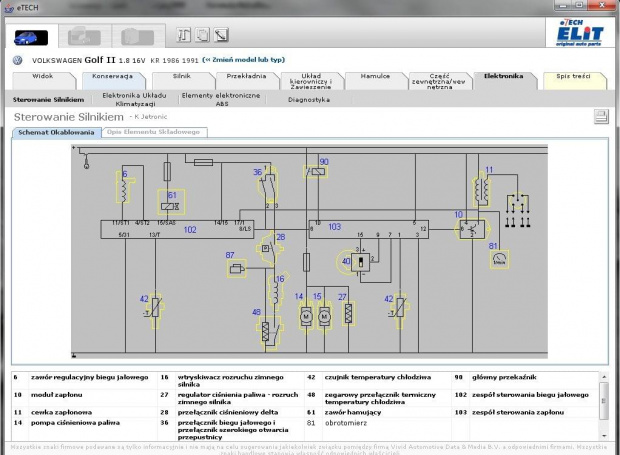Click the greyed-out third header icon
This screenshot has height=455, width=620.
(x=137, y=37)
